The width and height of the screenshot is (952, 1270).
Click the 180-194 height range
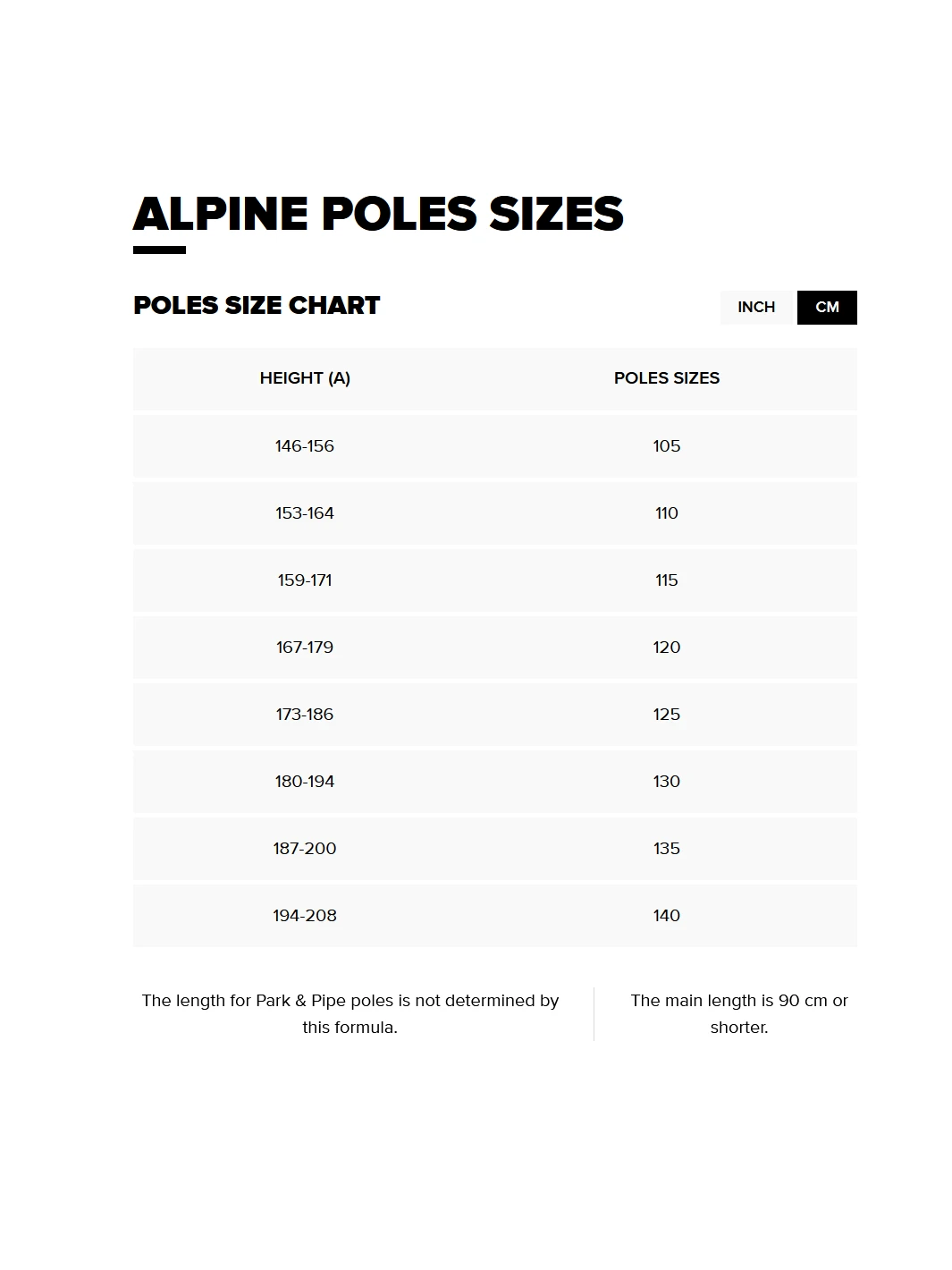[x=305, y=781]
